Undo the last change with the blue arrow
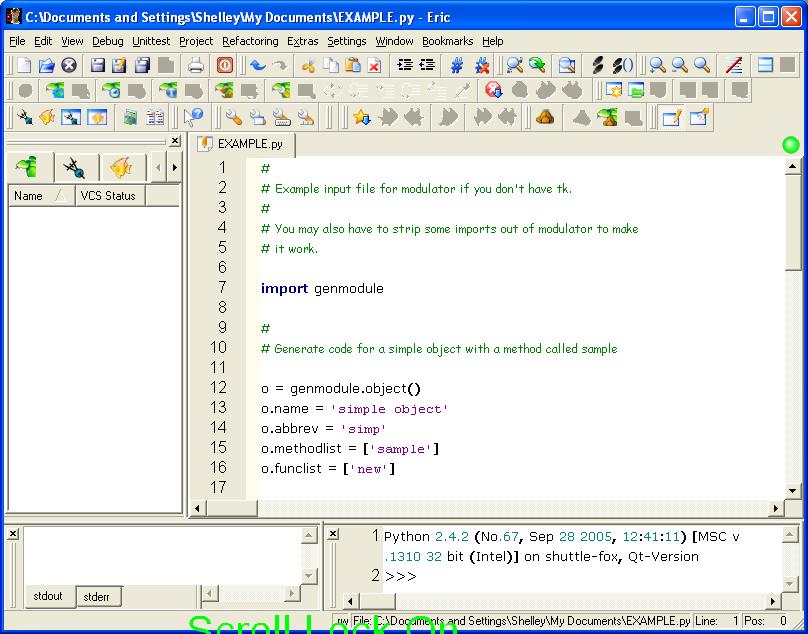The height and width of the screenshot is (634, 808). coord(258,65)
